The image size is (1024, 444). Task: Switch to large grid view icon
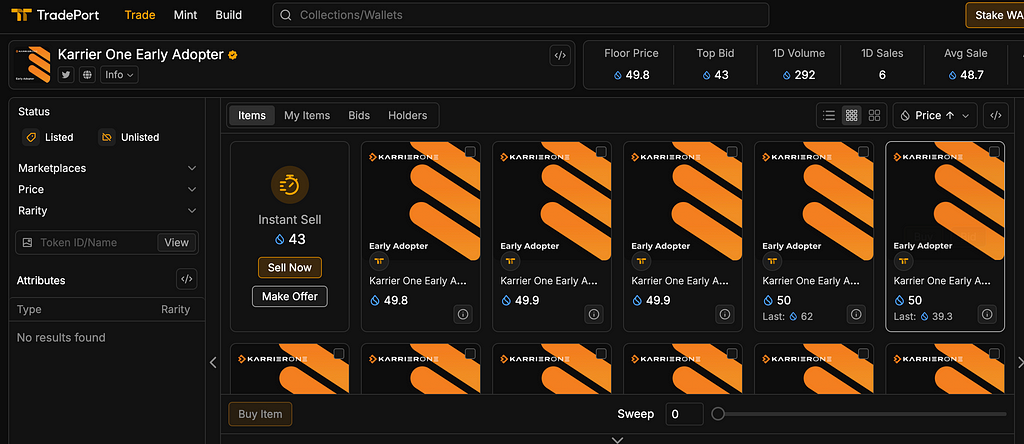(874, 116)
